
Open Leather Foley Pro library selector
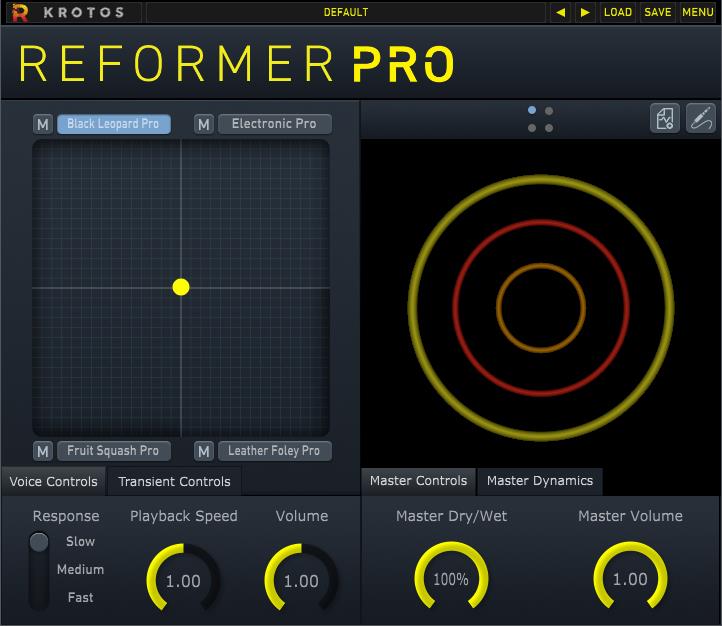[x=274, y=451]
